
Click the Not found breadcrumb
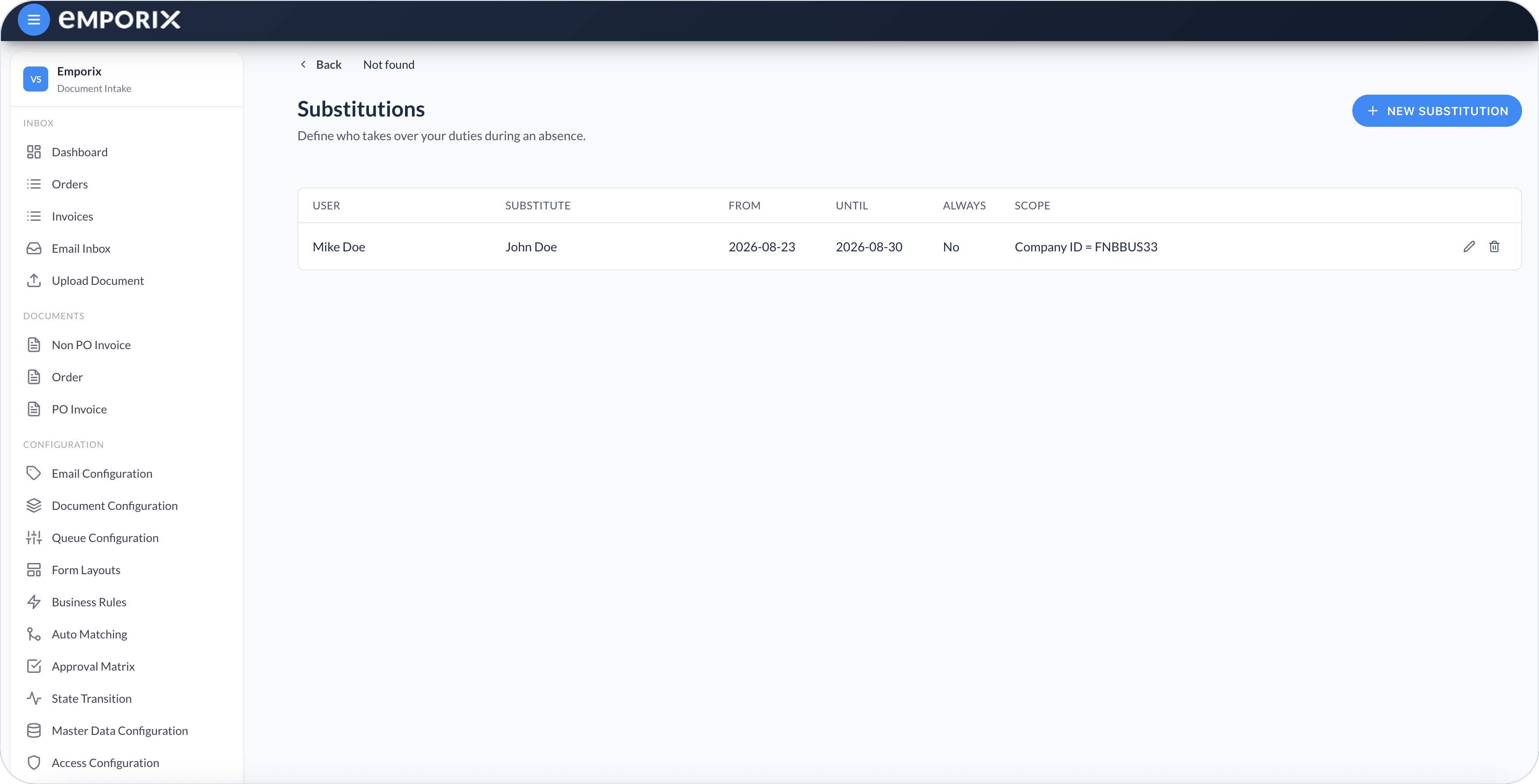click(389, 64)
